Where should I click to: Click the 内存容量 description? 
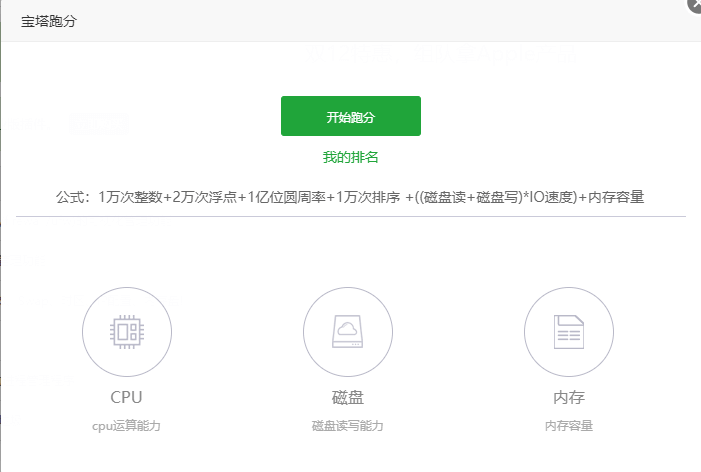[569, 426]
